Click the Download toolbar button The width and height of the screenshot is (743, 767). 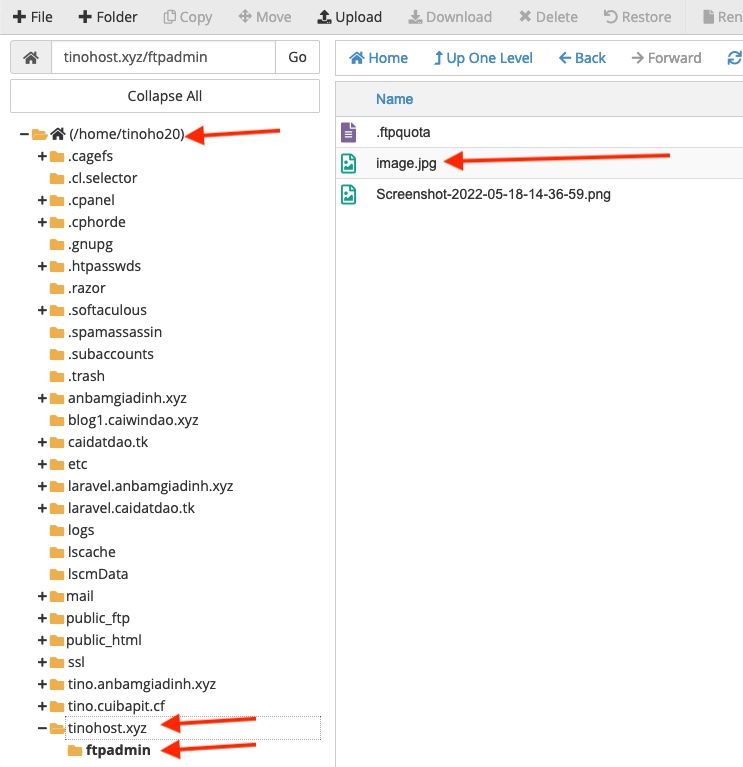(450, 17)
